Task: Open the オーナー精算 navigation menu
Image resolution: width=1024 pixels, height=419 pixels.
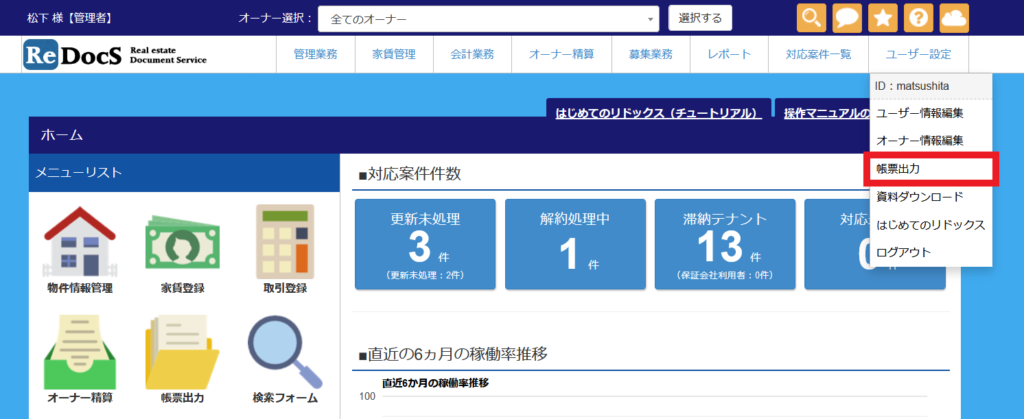Action: coord(562,55)
